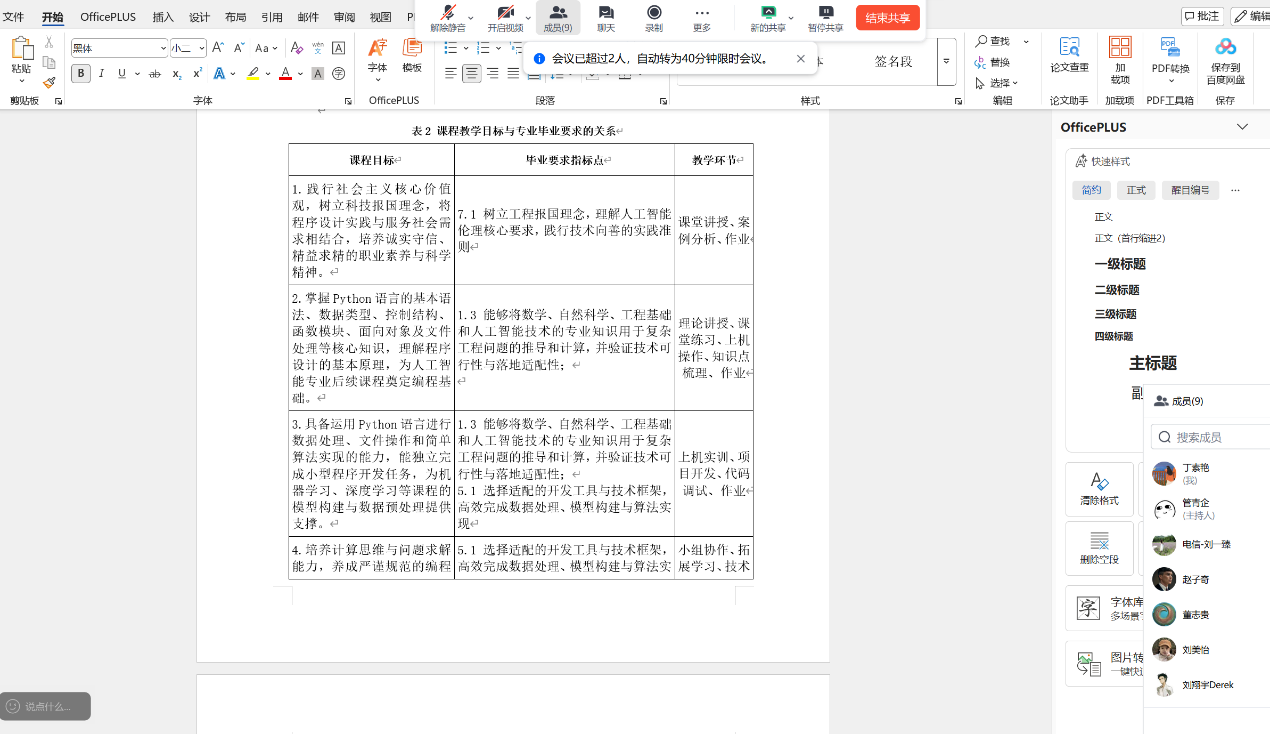Turn on camera via 开启视频
The height and width of the screenshot is (734, 1270).
pos(504,18)
